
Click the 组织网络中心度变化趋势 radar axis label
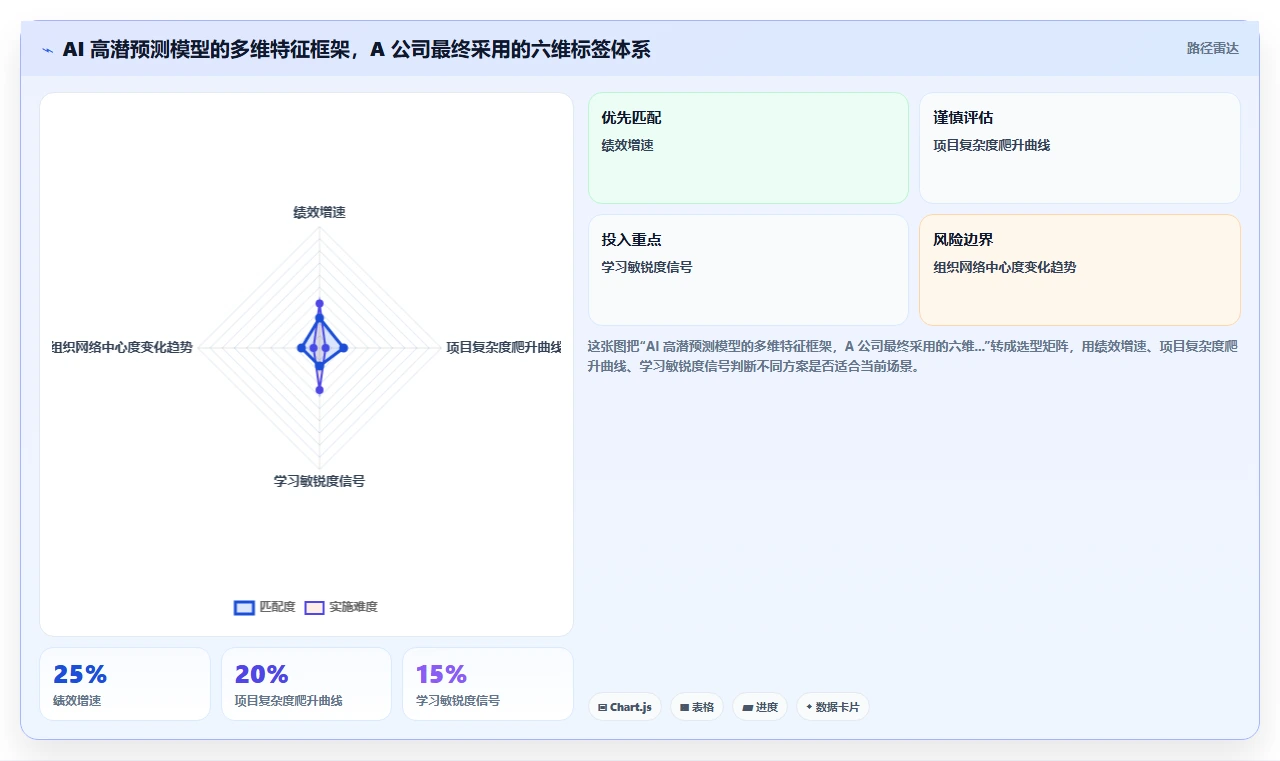(123, 347)
